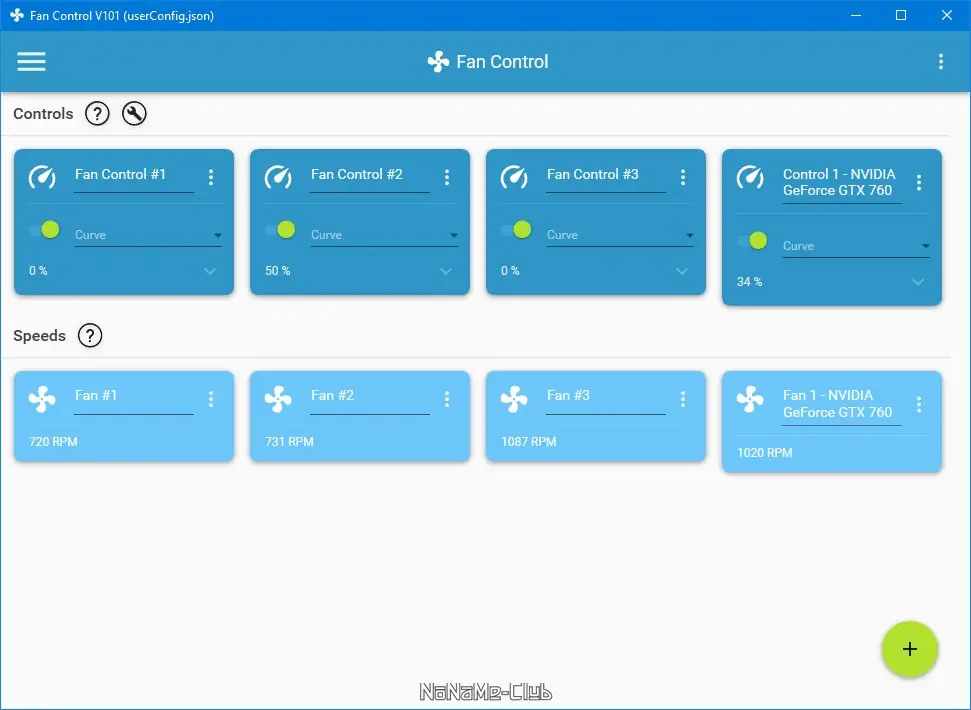
Task: Edit the Fan Control #2 name field
Action: (370, 178)
